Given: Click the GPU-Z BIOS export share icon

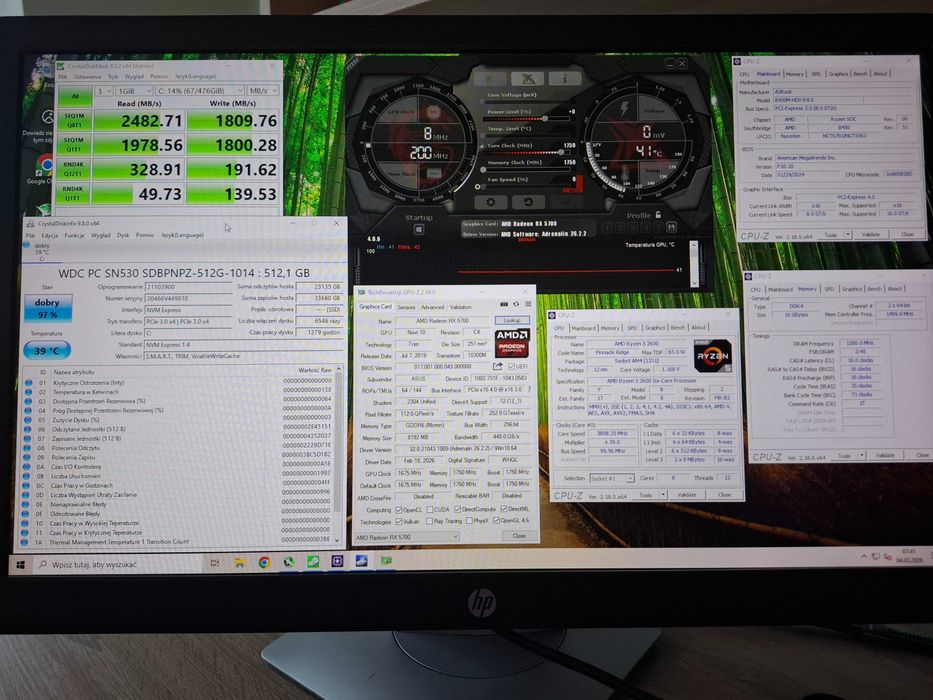Looking at the screenshot, I should pyautogui.click(x=498, y=366).
